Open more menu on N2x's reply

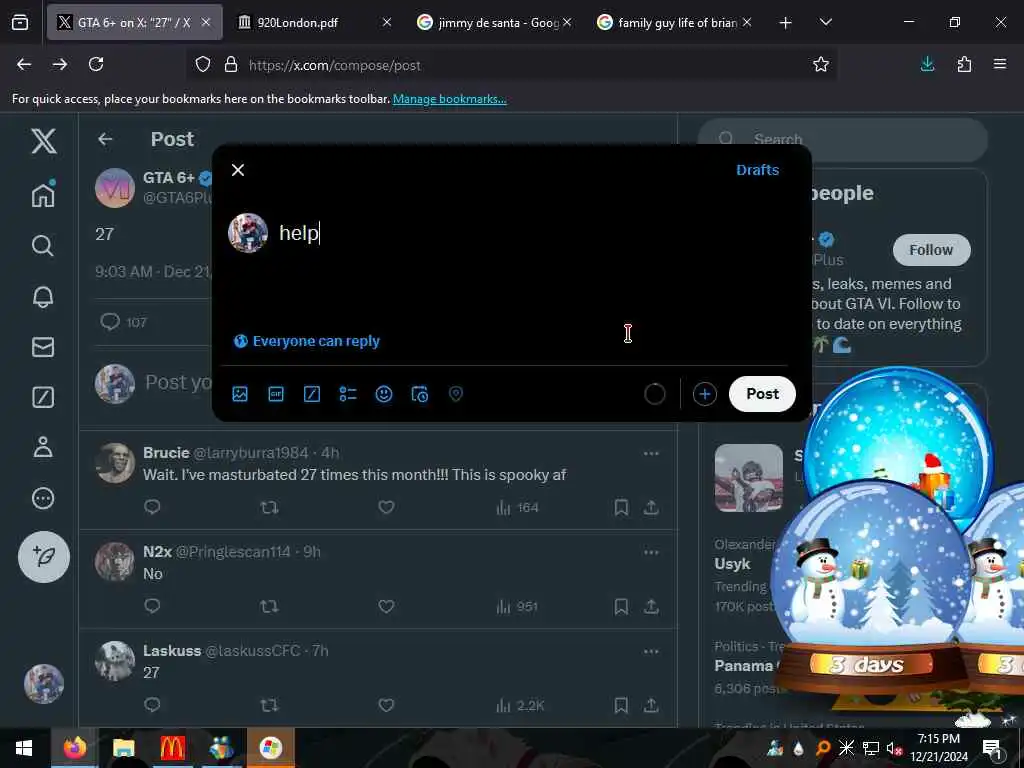(x=651, y=552)
